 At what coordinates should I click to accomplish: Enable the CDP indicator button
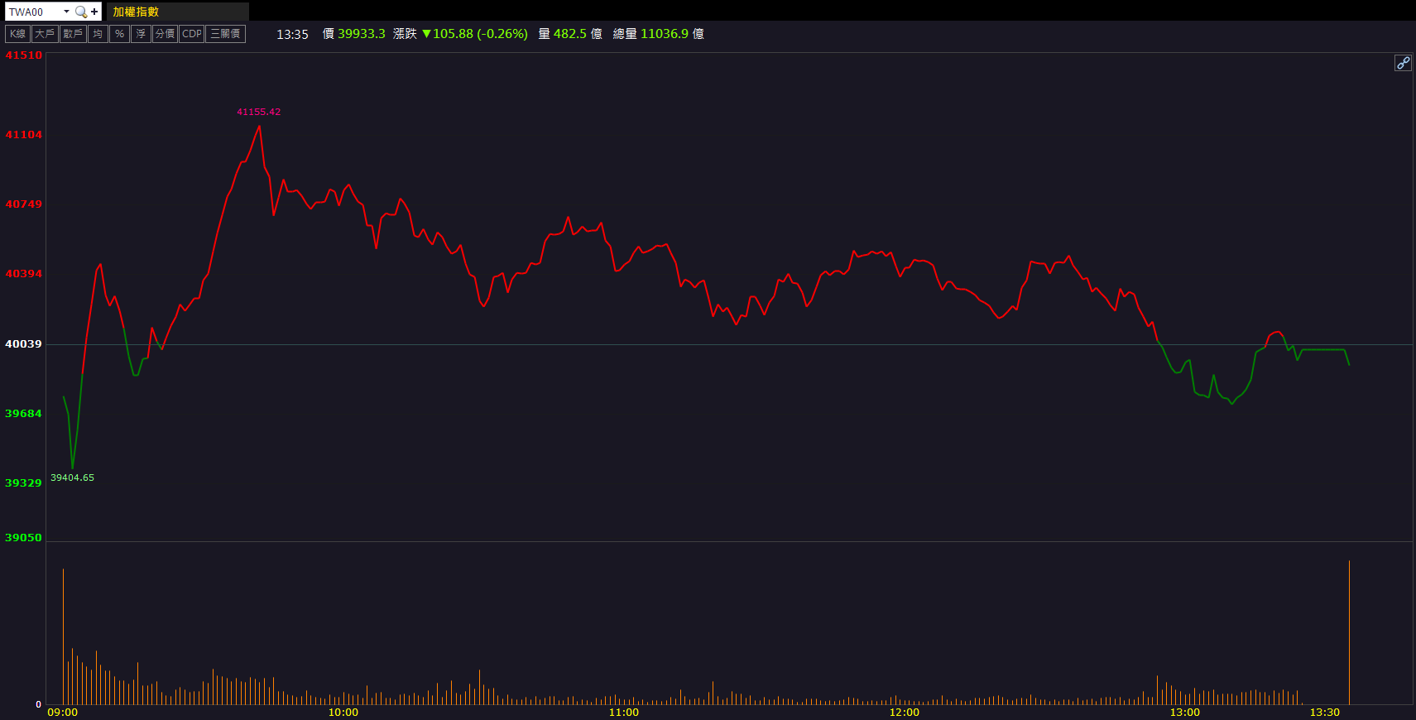[x=191, y=34]
